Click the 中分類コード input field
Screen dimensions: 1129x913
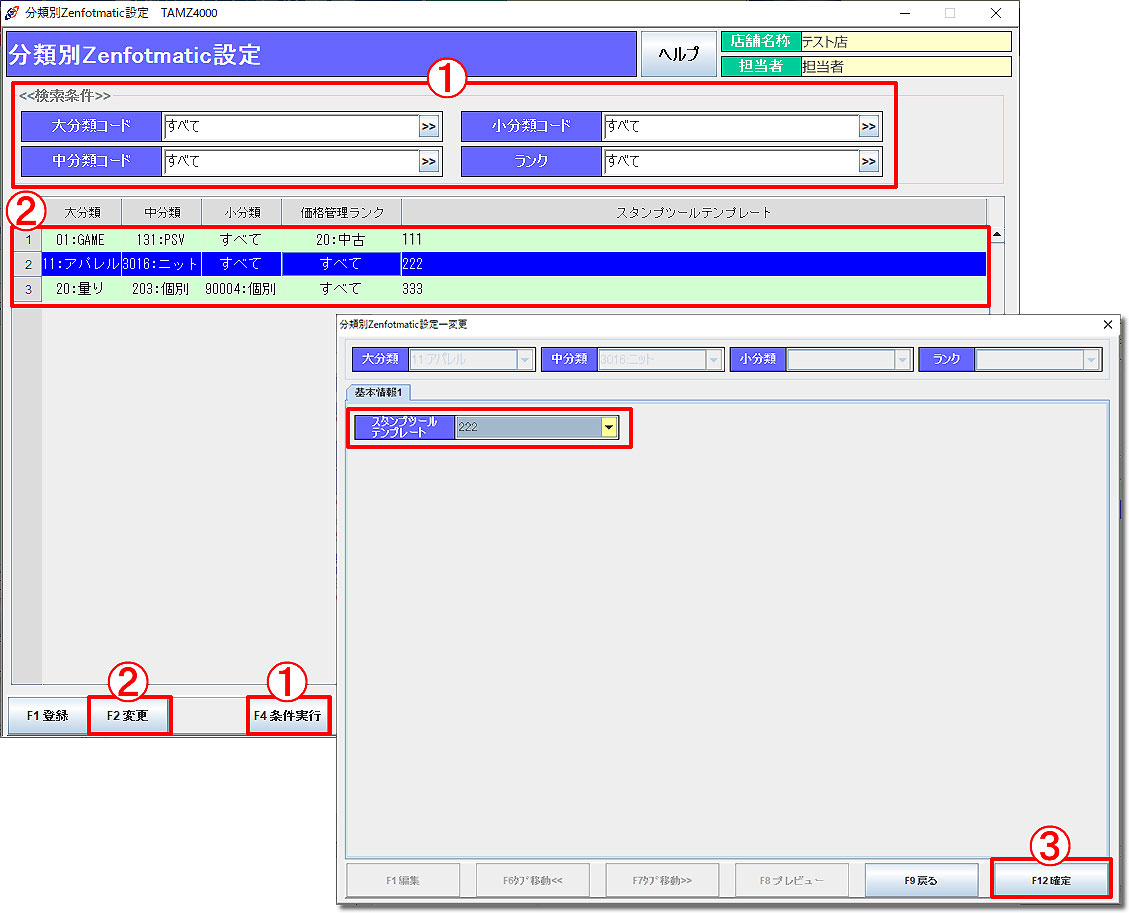click(x=292, y=161)
